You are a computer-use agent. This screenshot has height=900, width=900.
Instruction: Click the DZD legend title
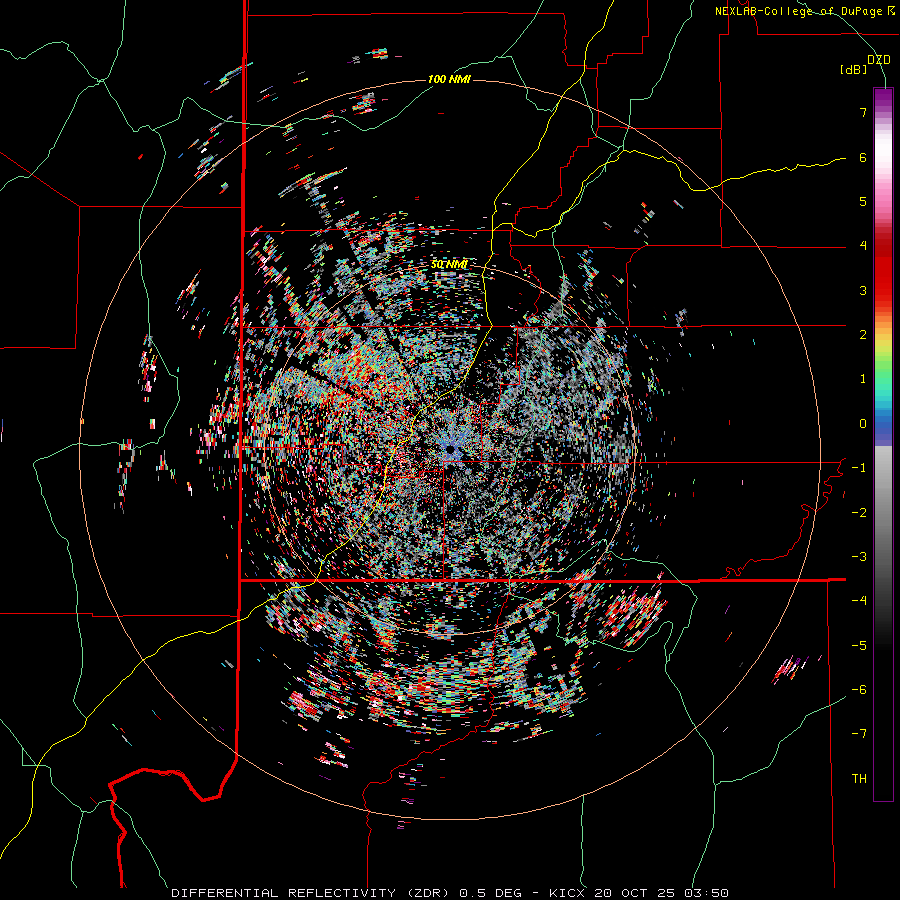click(x=878, y=60)
